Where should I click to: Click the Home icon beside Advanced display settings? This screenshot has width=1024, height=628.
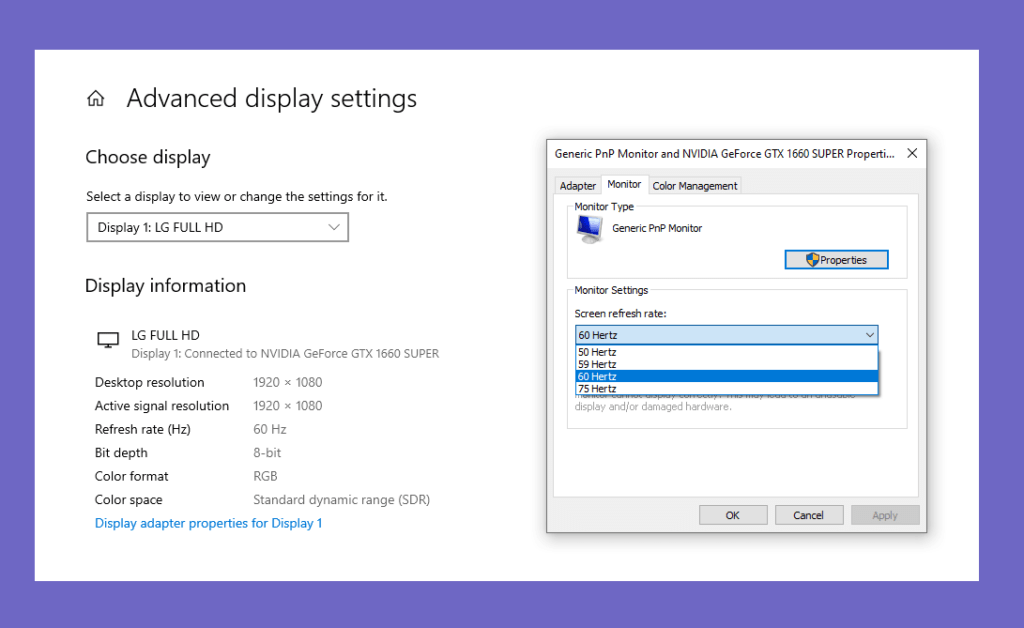point(96,99)
